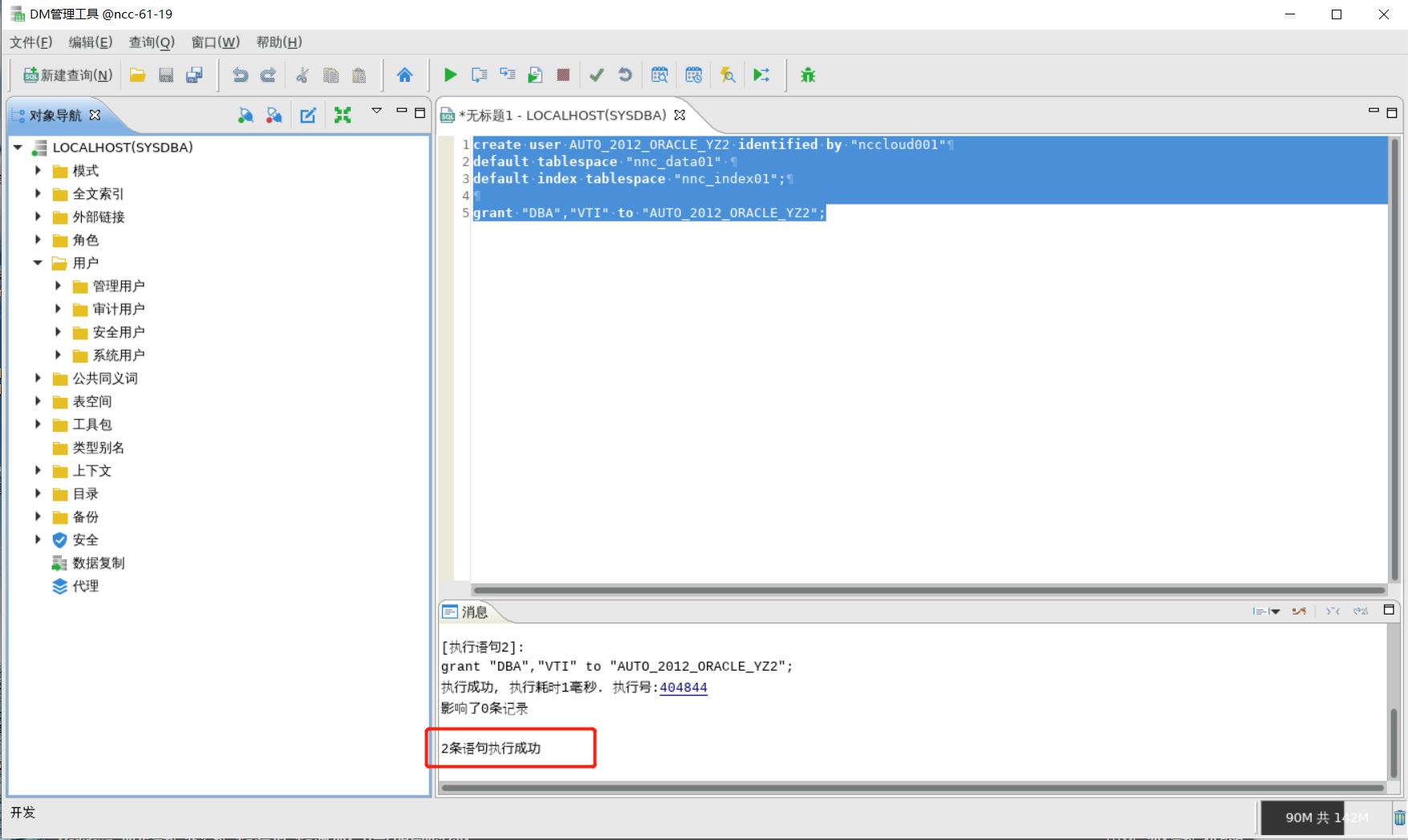The image size is (1408, 840).
Task: Expand the 管理用户 folder
Action: coord(58,286)
